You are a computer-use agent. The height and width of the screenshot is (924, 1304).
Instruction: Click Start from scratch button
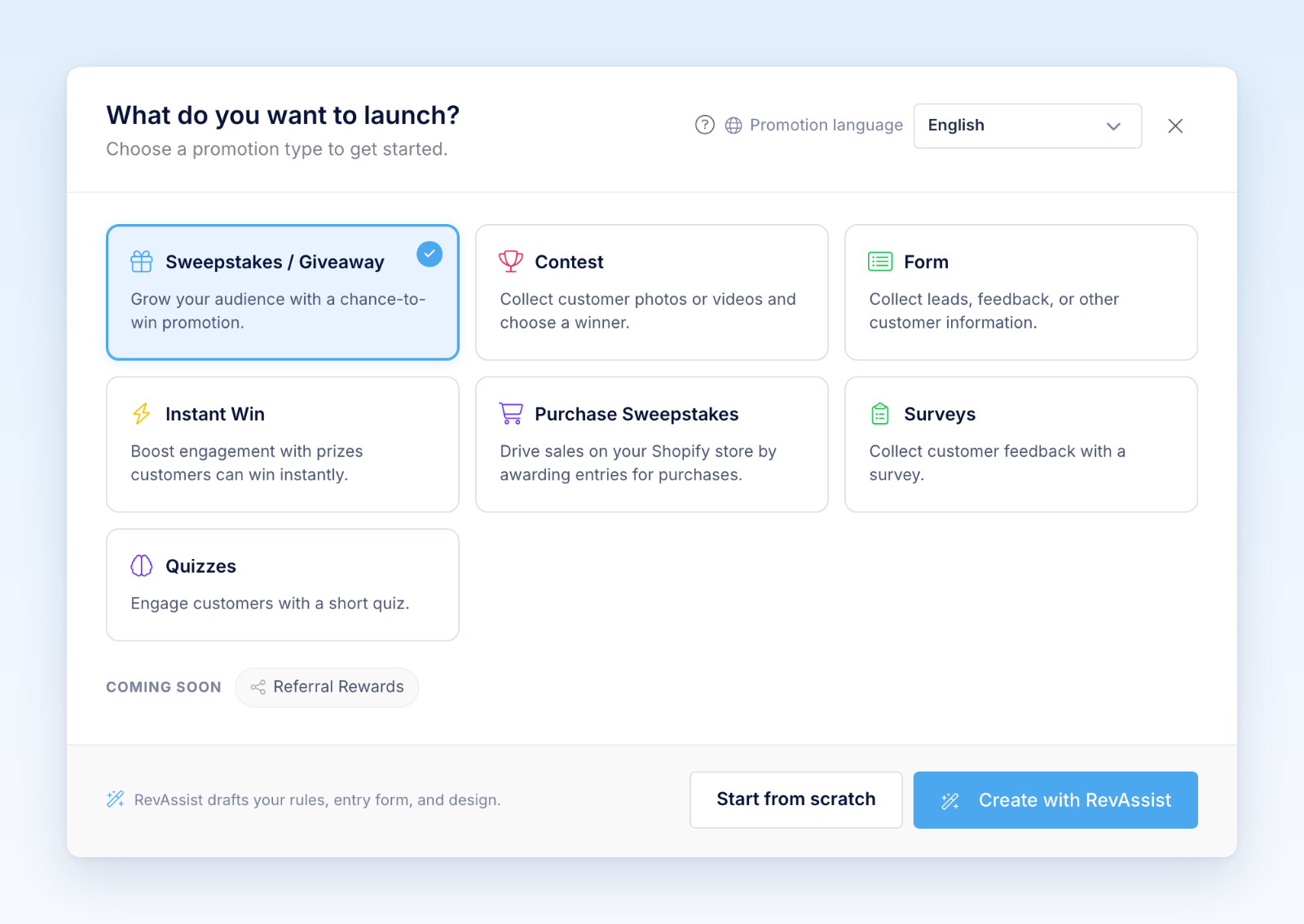pyautogui.click(x=796, y=800)
